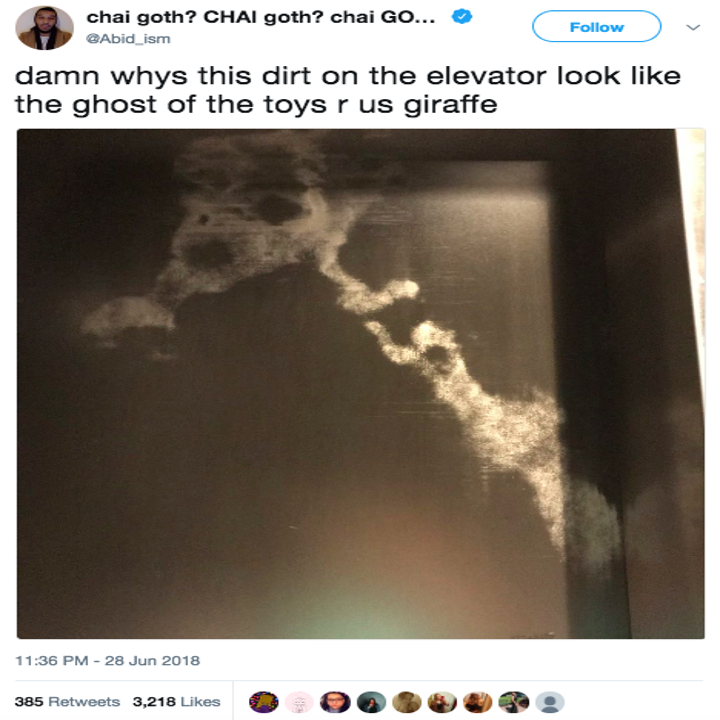
Task: View the 3,218 Likes list
Action: 176,702
